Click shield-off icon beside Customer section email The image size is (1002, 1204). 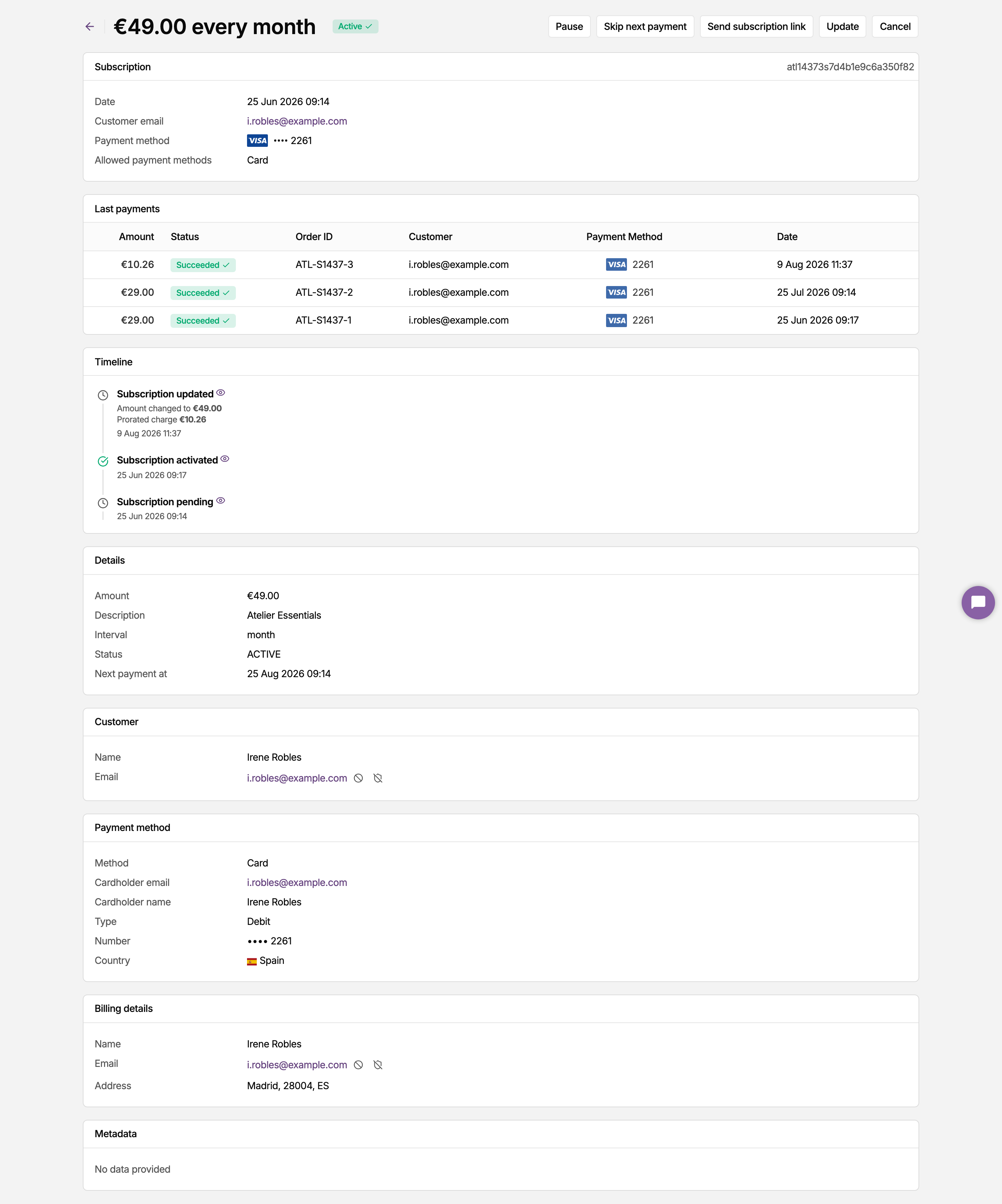pyautogui.click(x=378, y=778)
